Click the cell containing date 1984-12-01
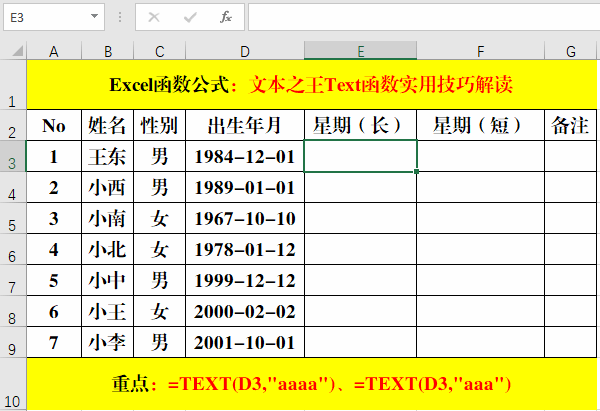This screenshot has width=600, height=411. point(245,157)
